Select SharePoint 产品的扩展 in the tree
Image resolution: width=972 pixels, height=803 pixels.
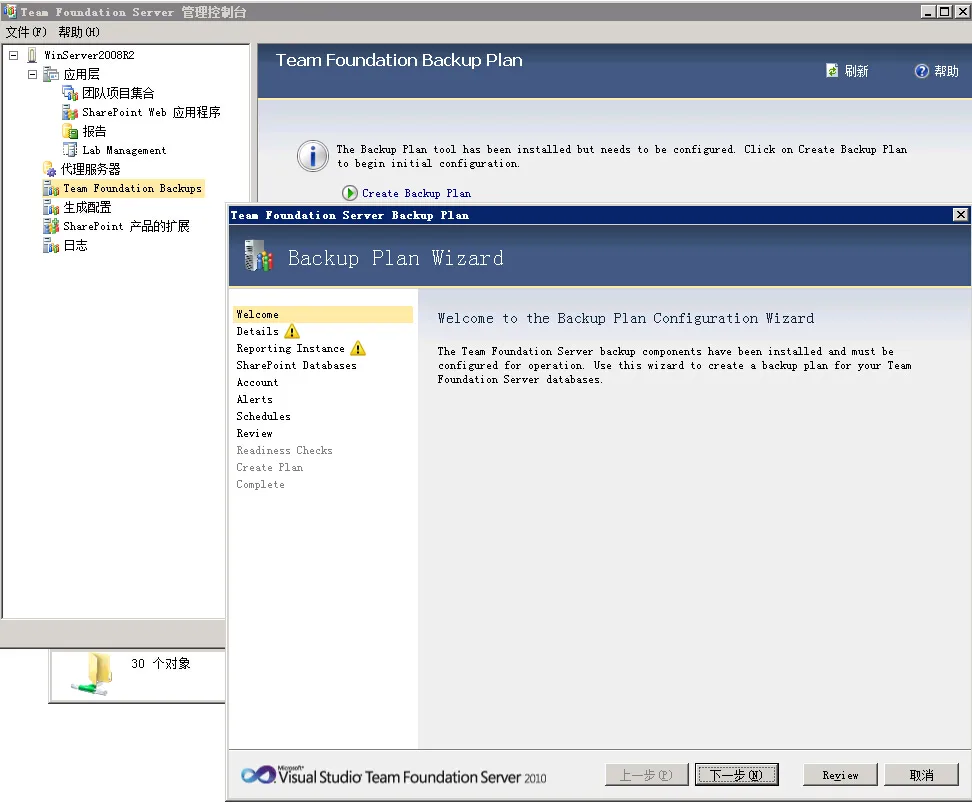coord(126,226)
